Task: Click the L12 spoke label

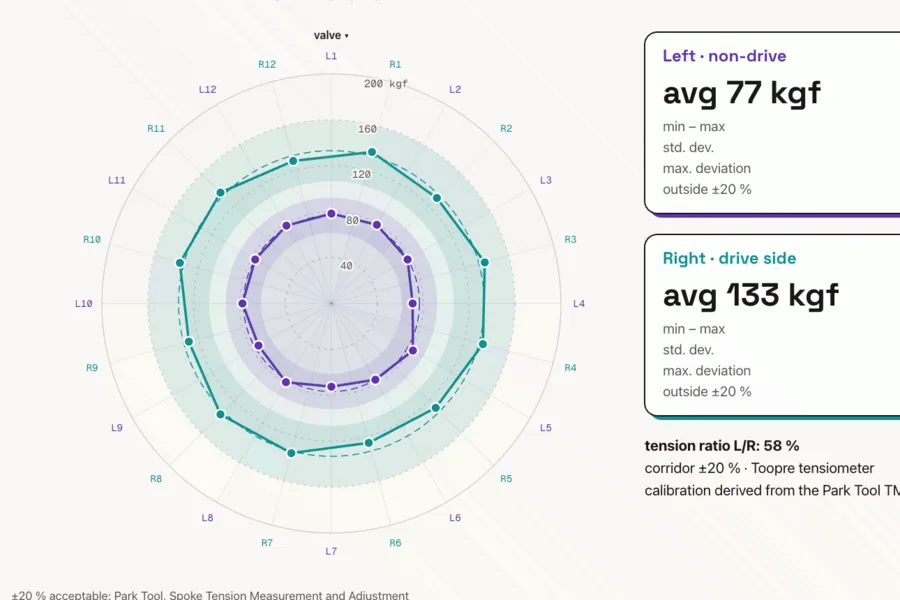Action: click(208, 89)
